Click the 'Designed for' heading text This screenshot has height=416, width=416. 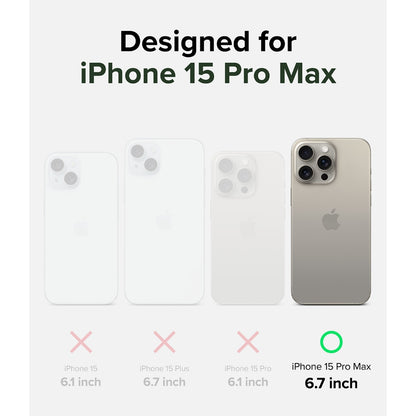point(208,42)
